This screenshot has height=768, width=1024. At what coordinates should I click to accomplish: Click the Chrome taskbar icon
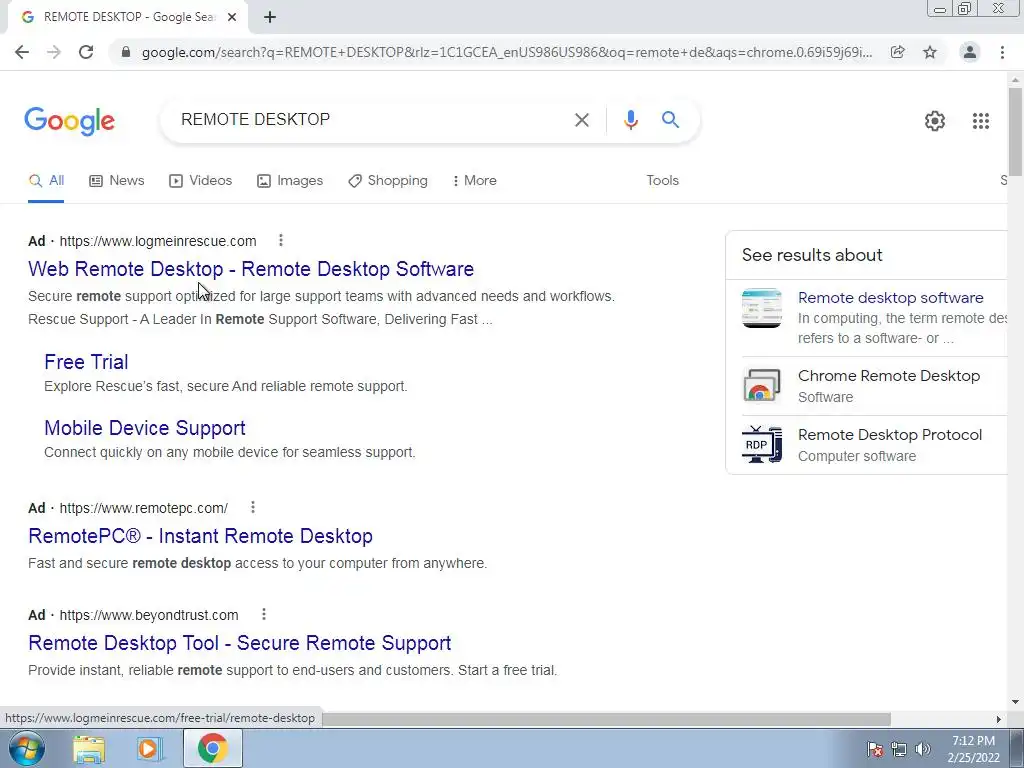pos(212,748)
